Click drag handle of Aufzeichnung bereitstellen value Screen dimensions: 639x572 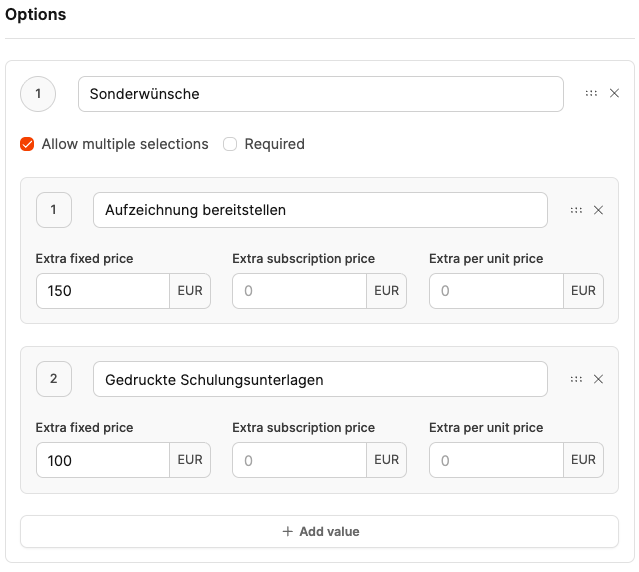(576, 210)
